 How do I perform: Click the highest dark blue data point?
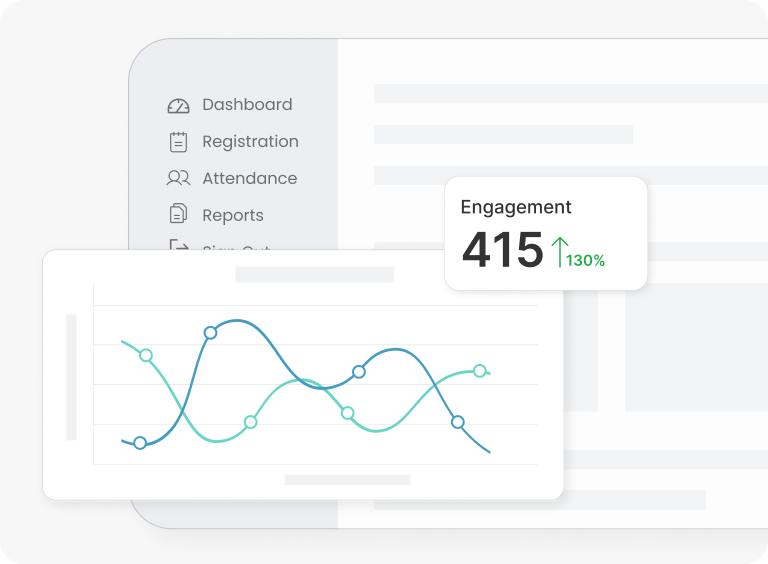point(210,332)
